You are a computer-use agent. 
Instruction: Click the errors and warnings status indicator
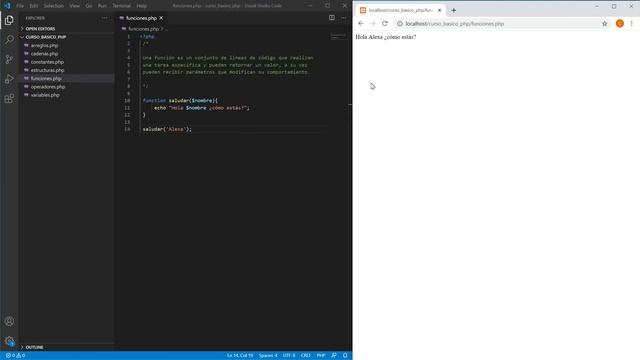point(15,356)
